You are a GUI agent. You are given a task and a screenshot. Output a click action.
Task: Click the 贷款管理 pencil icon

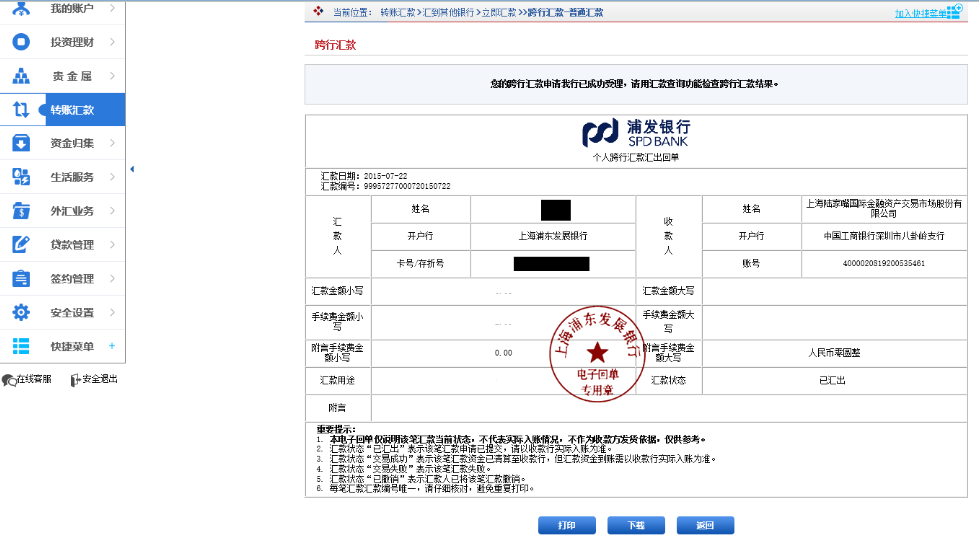(x=21, y=245)
